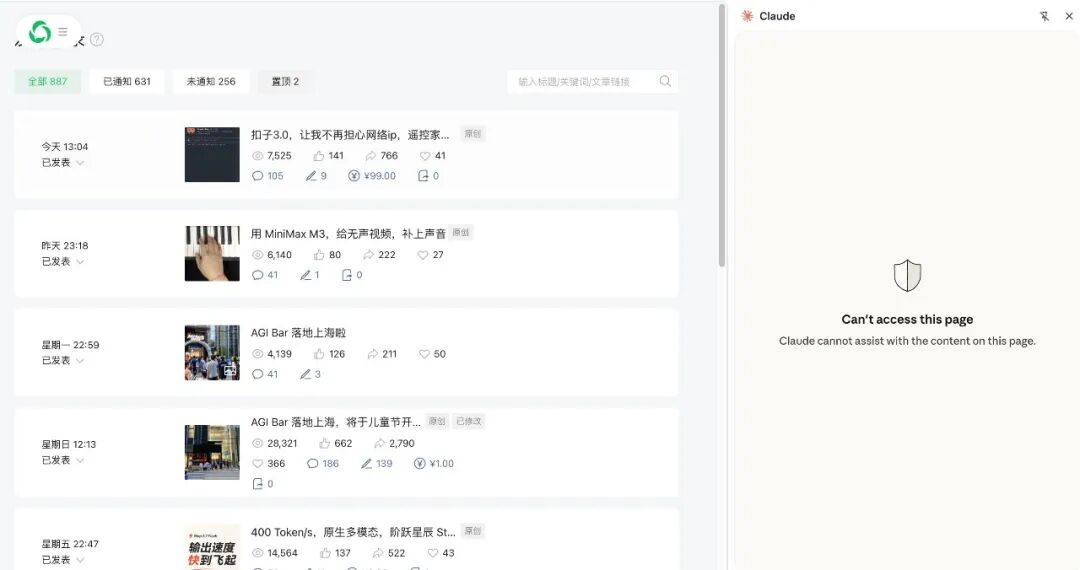Click the search magnifier icon
Image resolution: width=1080 pixels, height=570 pixels.
pos(665,81)
